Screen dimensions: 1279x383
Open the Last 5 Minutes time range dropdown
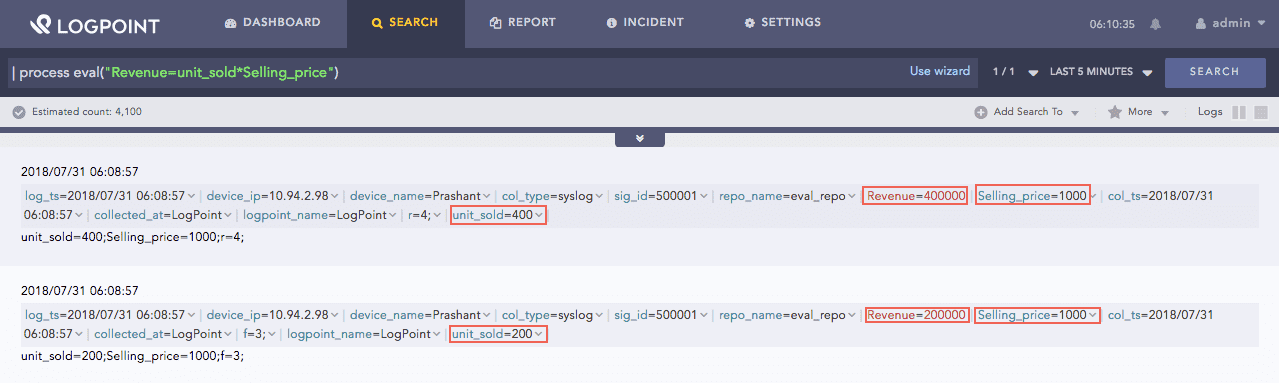tap(1101, 72)
